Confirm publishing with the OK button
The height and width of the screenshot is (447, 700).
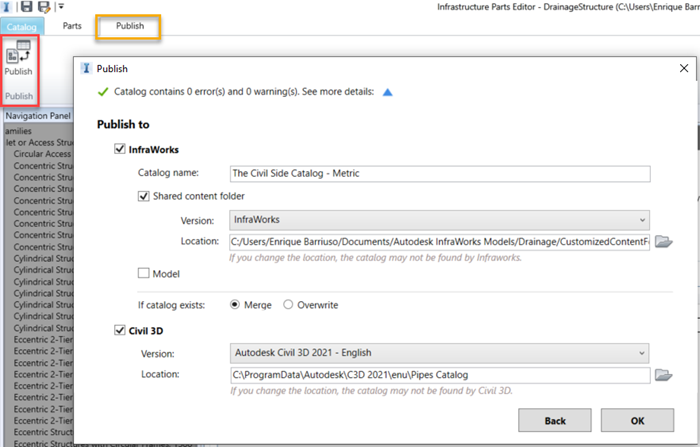tap(637, 420)
